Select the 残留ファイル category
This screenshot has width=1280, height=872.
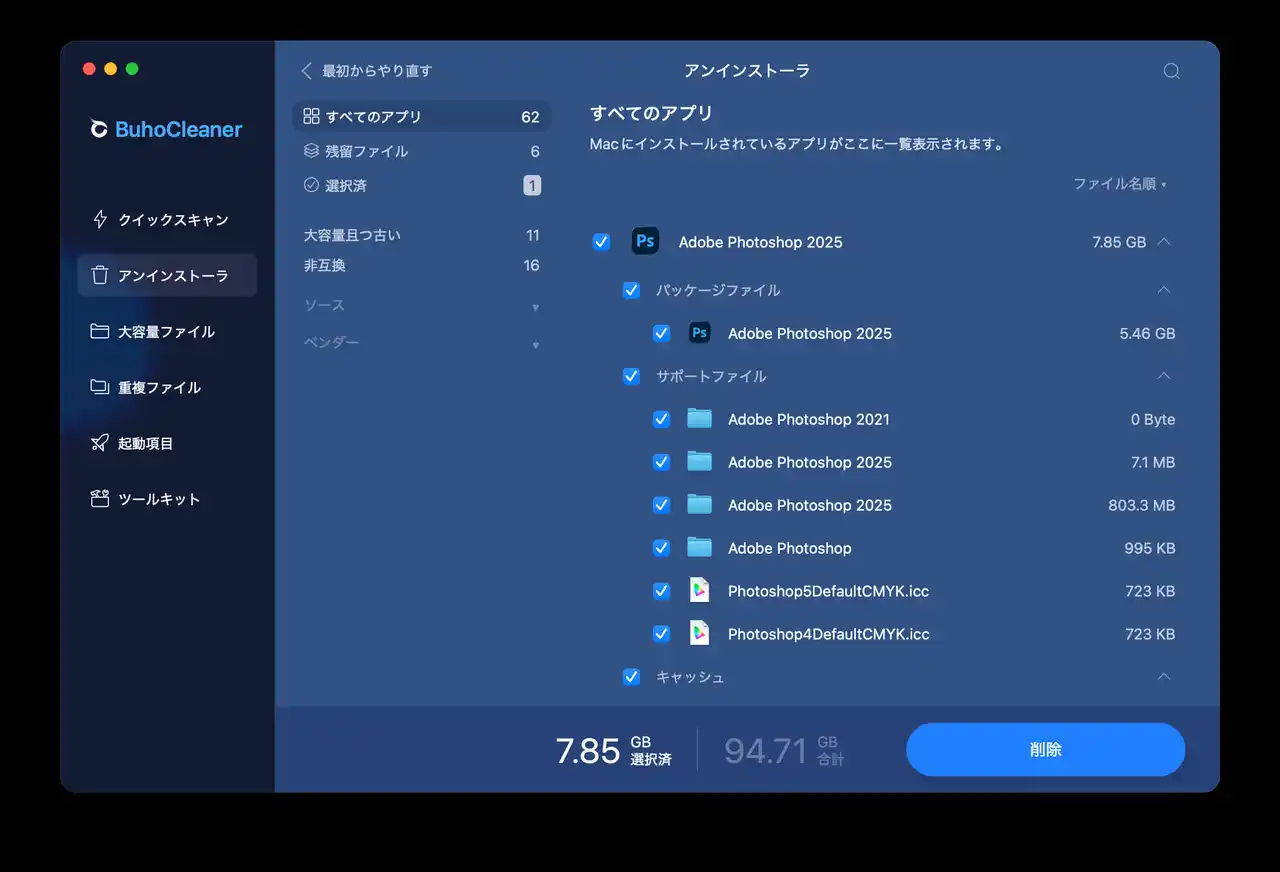pos(367,151)
